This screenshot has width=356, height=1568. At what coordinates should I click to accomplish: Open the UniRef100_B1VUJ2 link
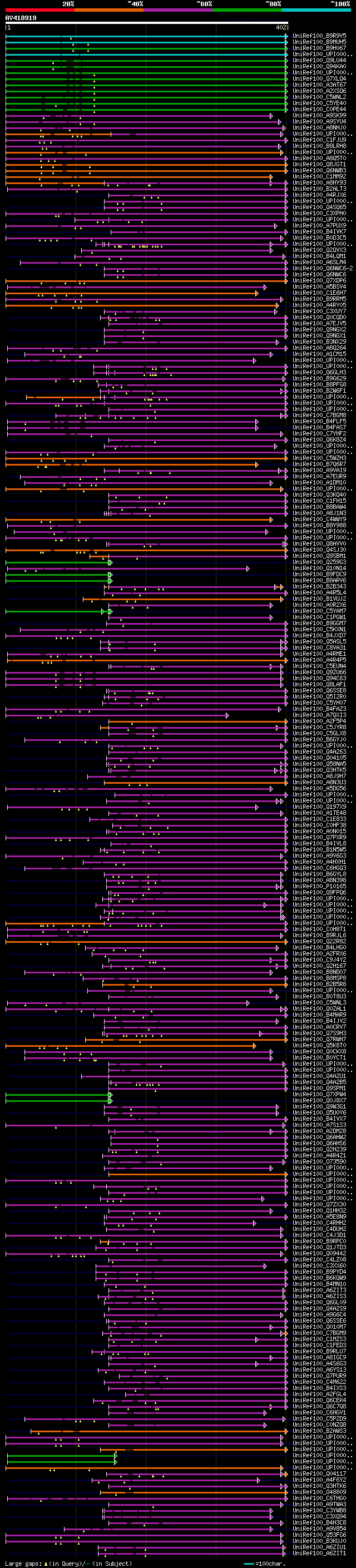[319, 598]
